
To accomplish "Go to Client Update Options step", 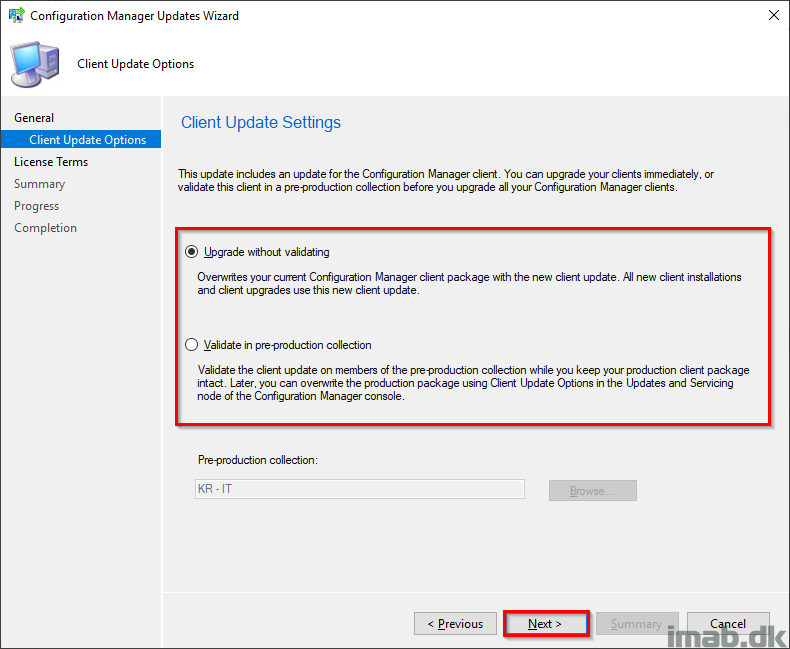I will click(81, 140).
